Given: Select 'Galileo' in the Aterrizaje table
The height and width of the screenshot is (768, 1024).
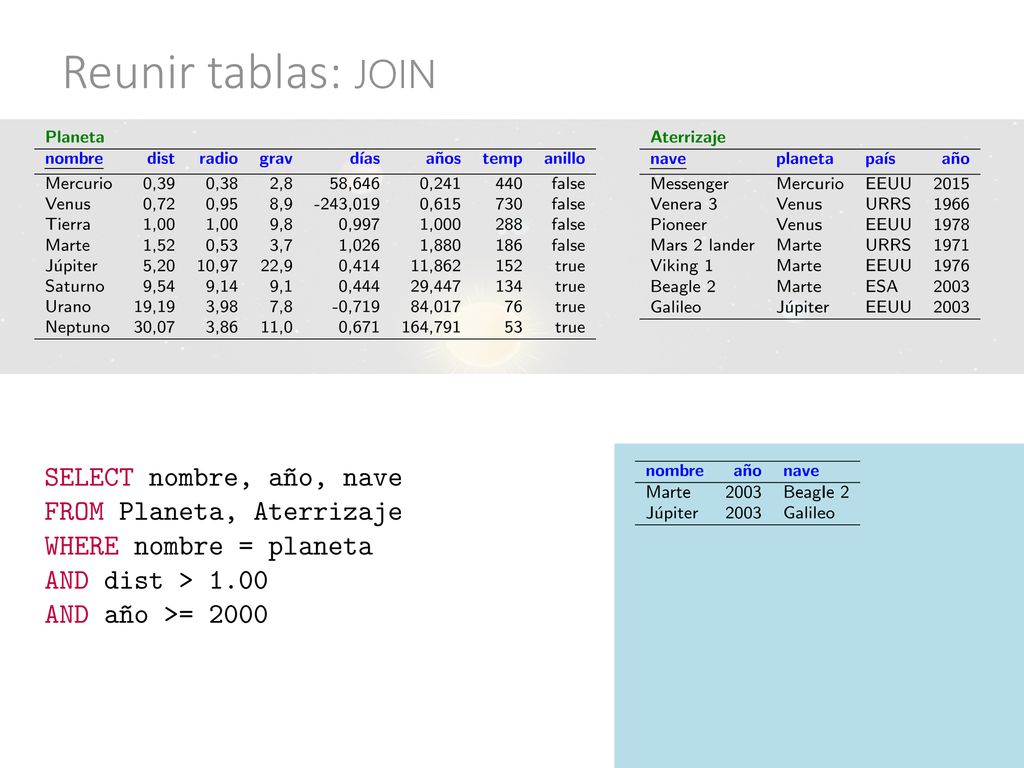Looking at the screenshot, I should pyautogui.click(x=675, y=306).
